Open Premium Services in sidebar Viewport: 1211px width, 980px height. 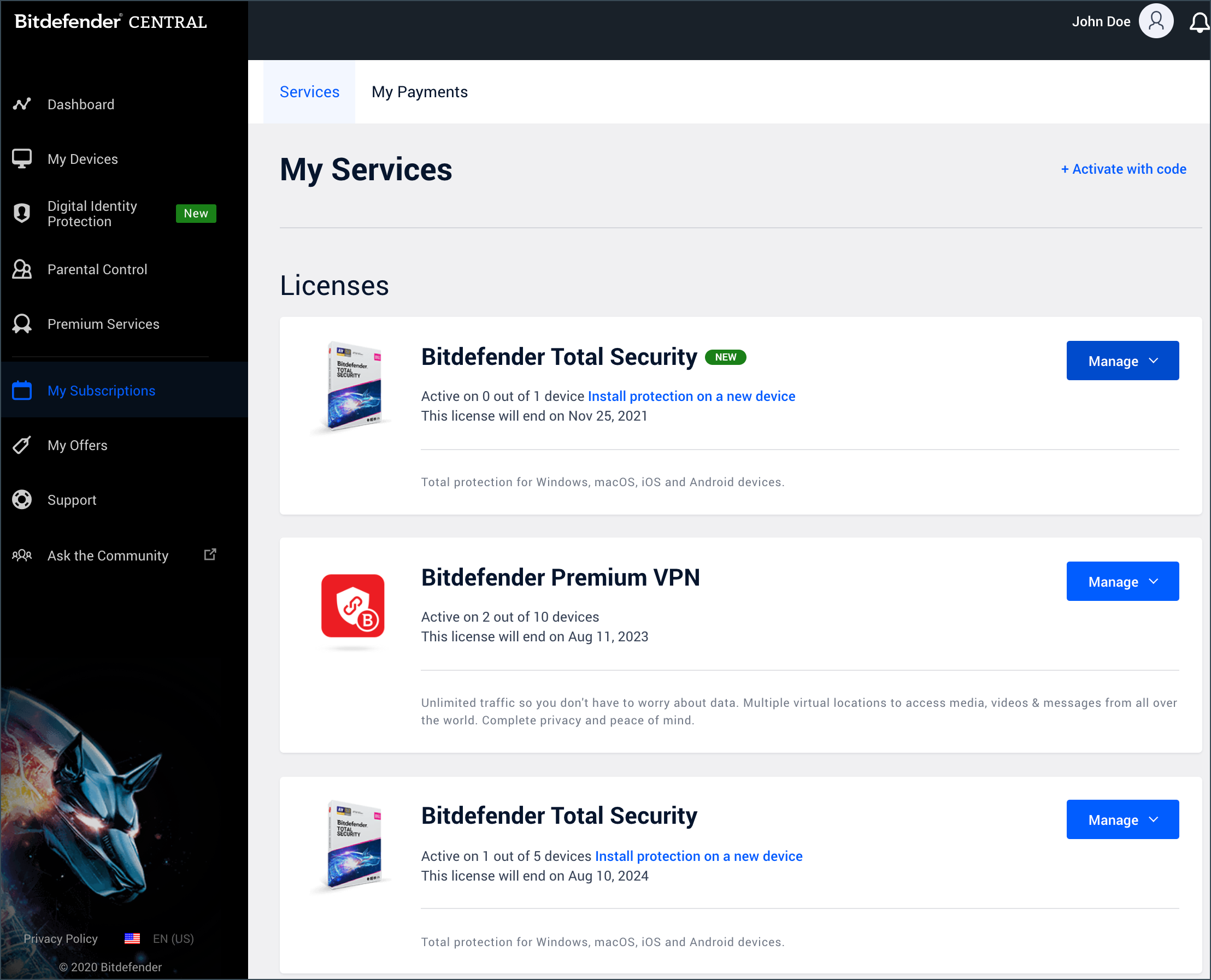[x=103, y=323]
